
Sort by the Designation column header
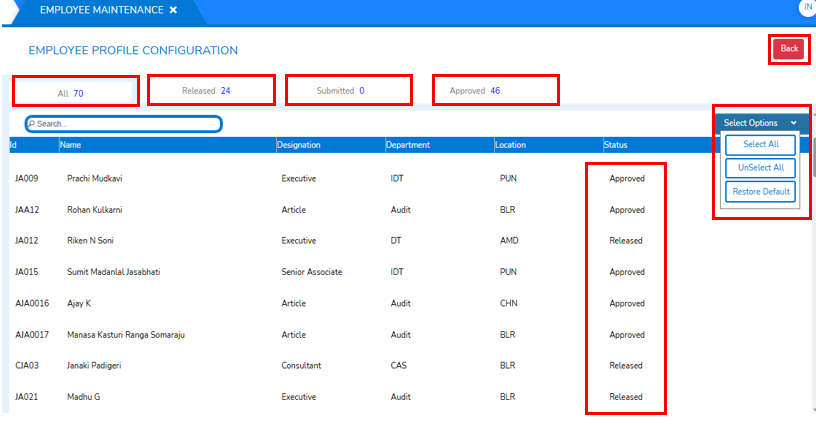pos(300,145)
